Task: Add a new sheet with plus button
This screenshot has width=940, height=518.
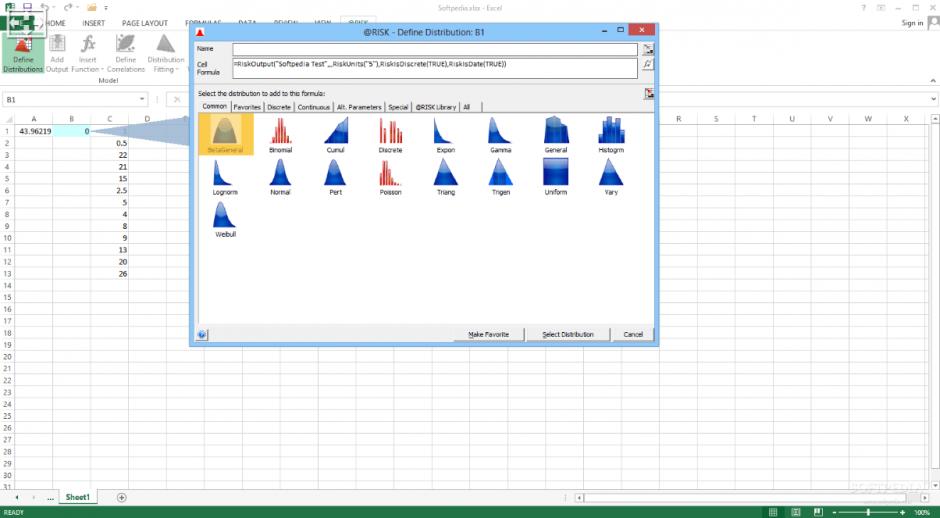Action: tap(122, 498)
